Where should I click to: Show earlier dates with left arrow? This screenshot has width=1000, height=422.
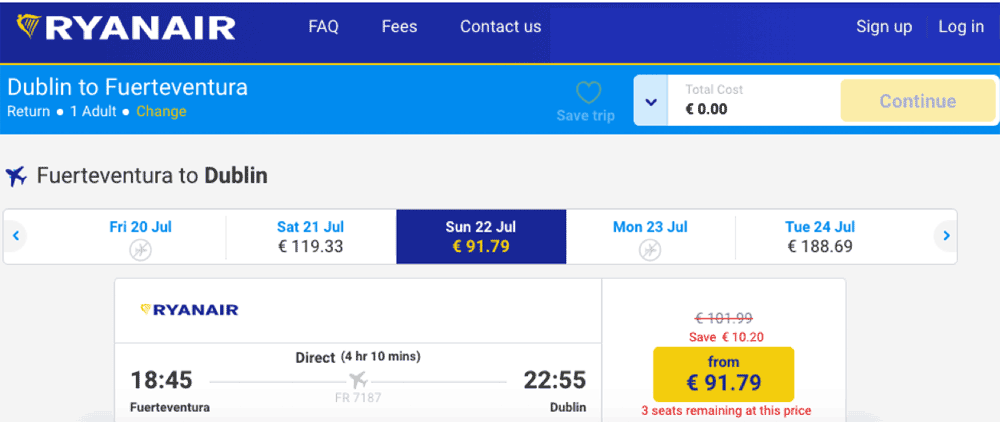click(16, 236)
